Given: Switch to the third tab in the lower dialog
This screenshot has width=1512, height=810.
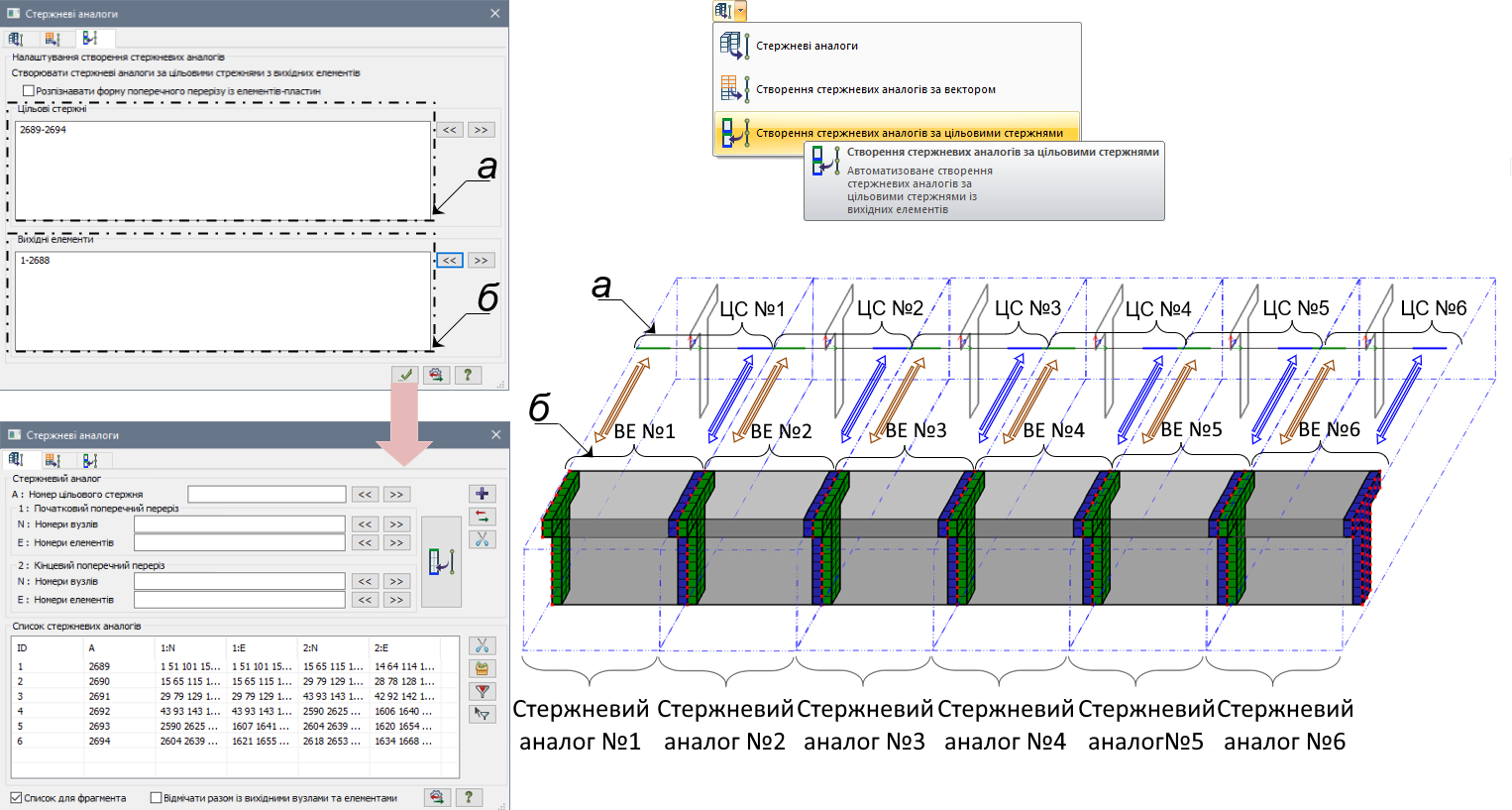Looking at the screenshot, I should pyautogui.click(x=90, y=460).
